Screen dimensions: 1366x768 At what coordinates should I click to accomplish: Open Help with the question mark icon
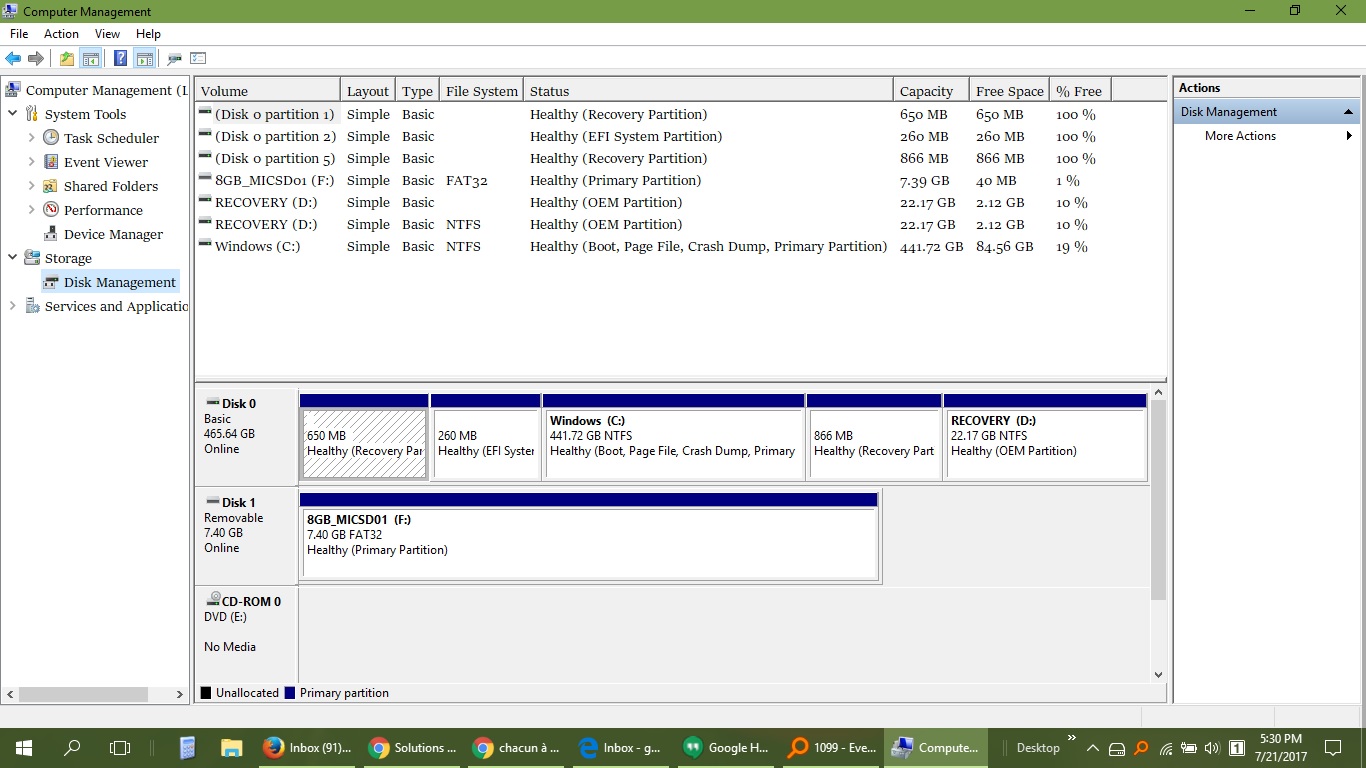pos(120,59)
